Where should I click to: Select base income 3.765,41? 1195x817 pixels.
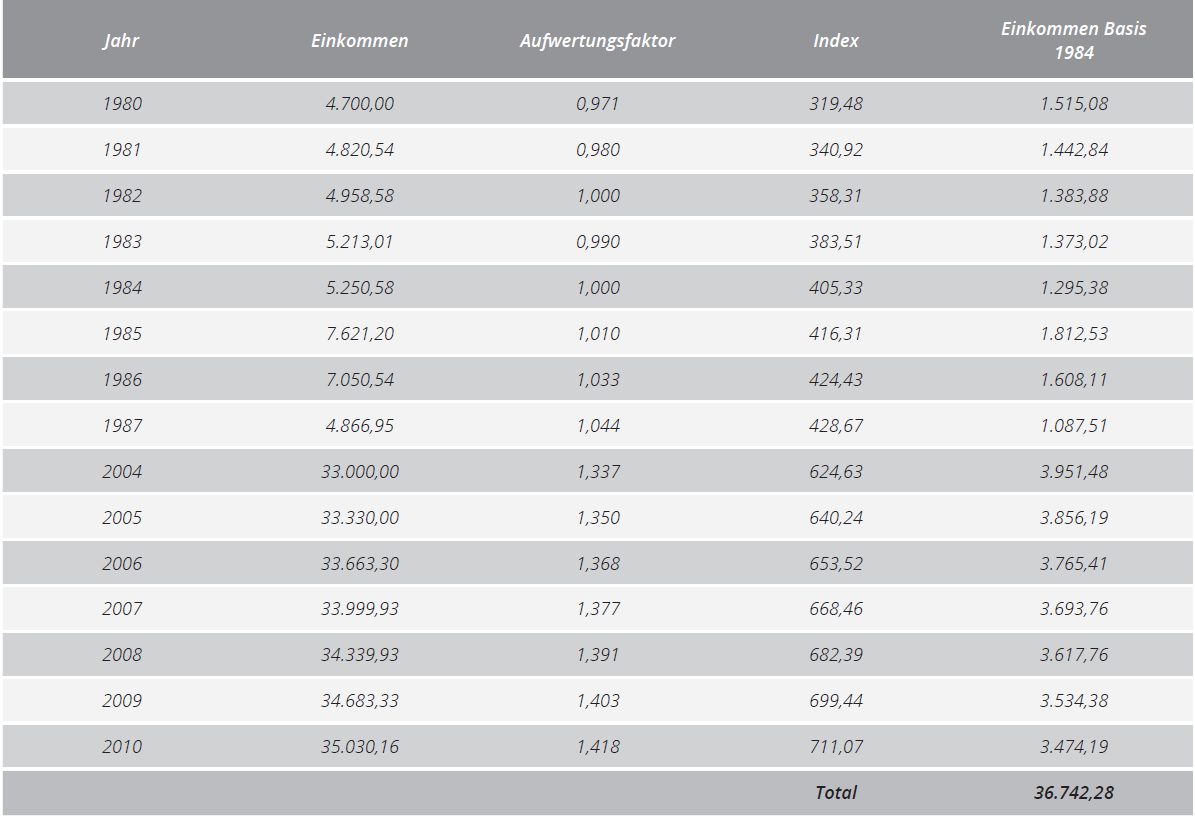click(1074, 563)
